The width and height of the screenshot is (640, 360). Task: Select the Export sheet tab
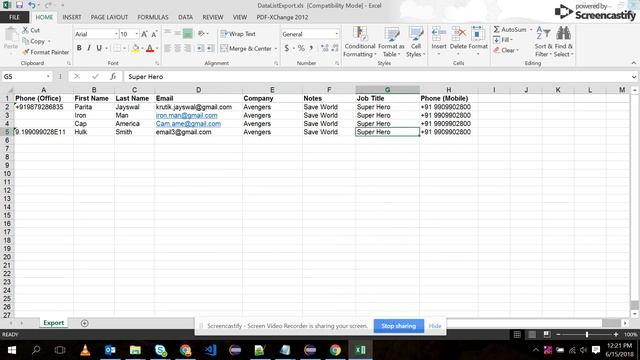pos(53,323)
